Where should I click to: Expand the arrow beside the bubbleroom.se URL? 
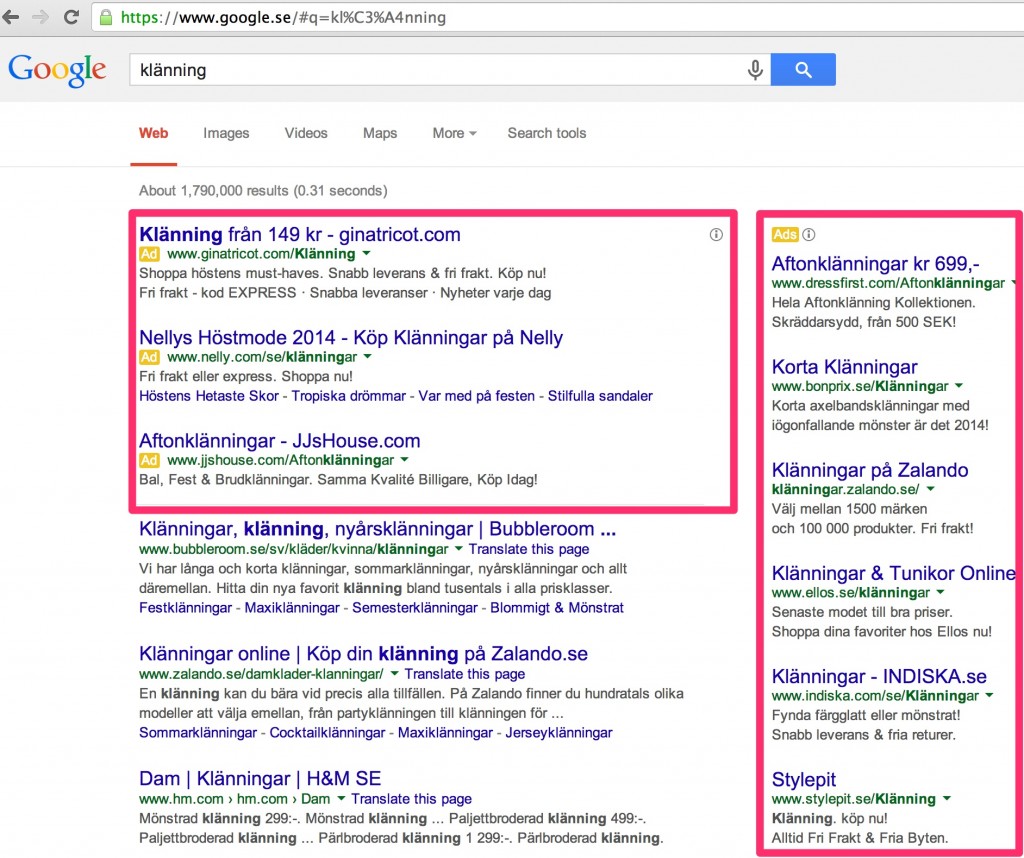458,548
